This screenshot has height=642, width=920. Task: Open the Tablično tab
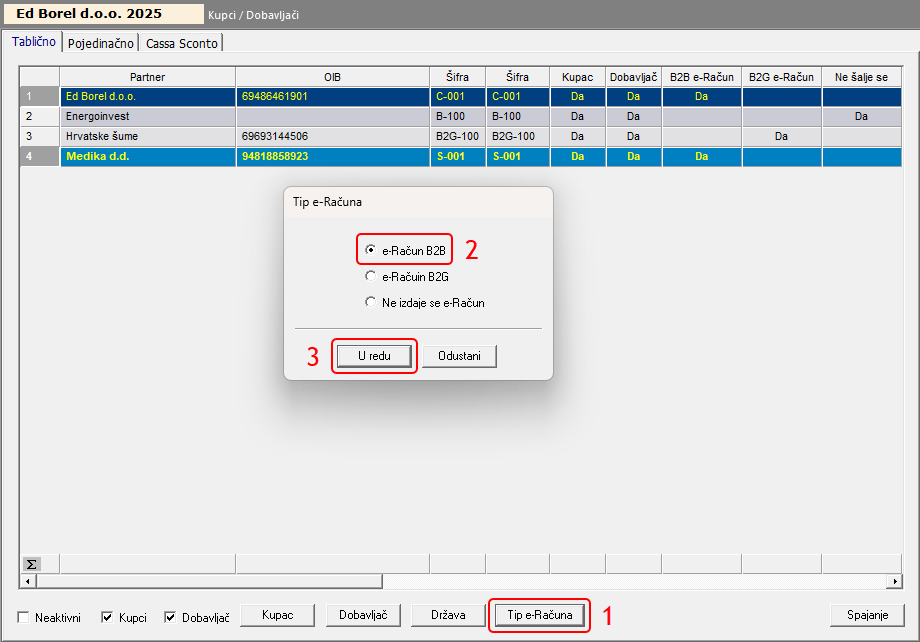[x=34, y=42]
